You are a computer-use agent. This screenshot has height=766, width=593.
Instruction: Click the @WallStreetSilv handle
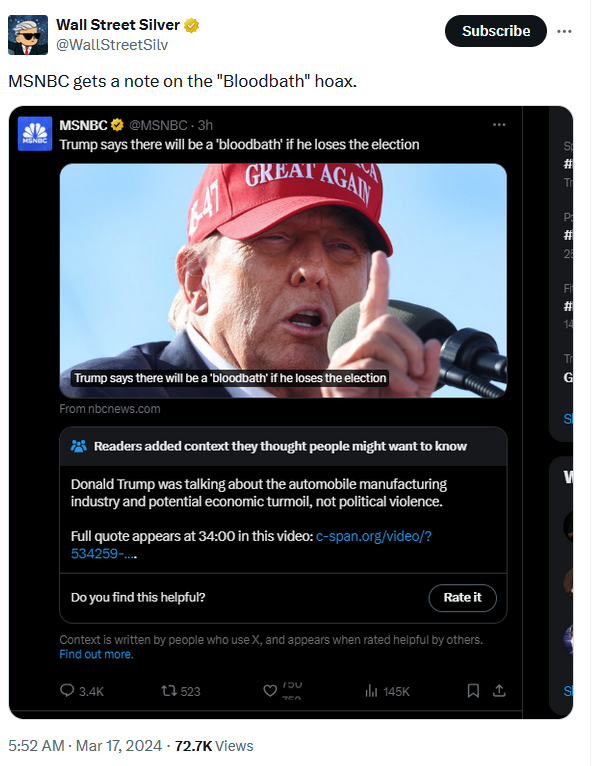(112, 45)
